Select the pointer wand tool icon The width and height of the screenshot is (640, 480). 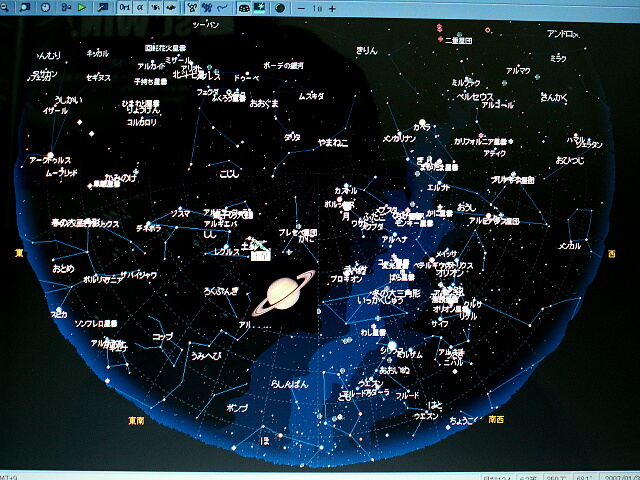coord(103,7)
